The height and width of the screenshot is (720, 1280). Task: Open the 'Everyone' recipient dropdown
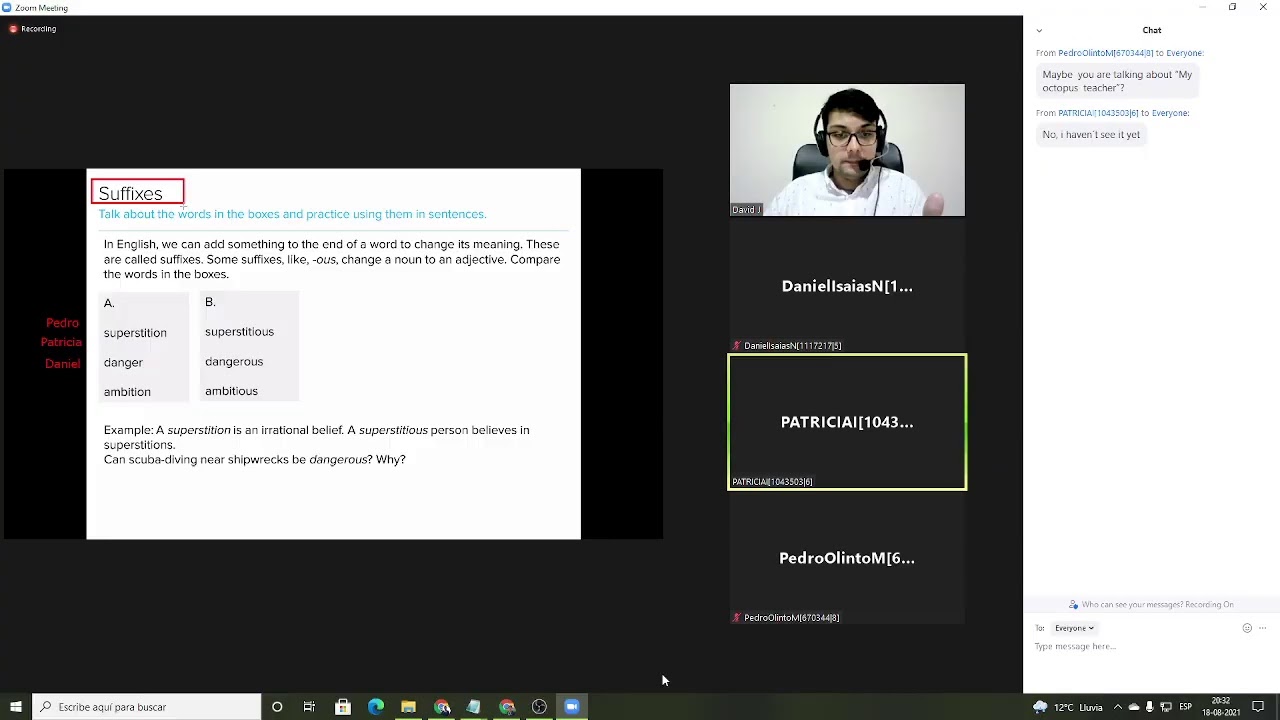click(x=1074, y=628)
